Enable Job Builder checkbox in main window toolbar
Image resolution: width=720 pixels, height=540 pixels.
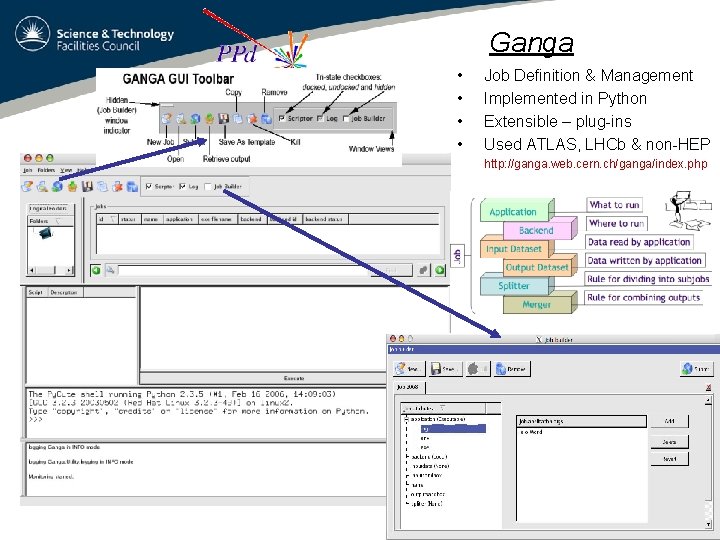pyautogui.click(x=208, y=186)
